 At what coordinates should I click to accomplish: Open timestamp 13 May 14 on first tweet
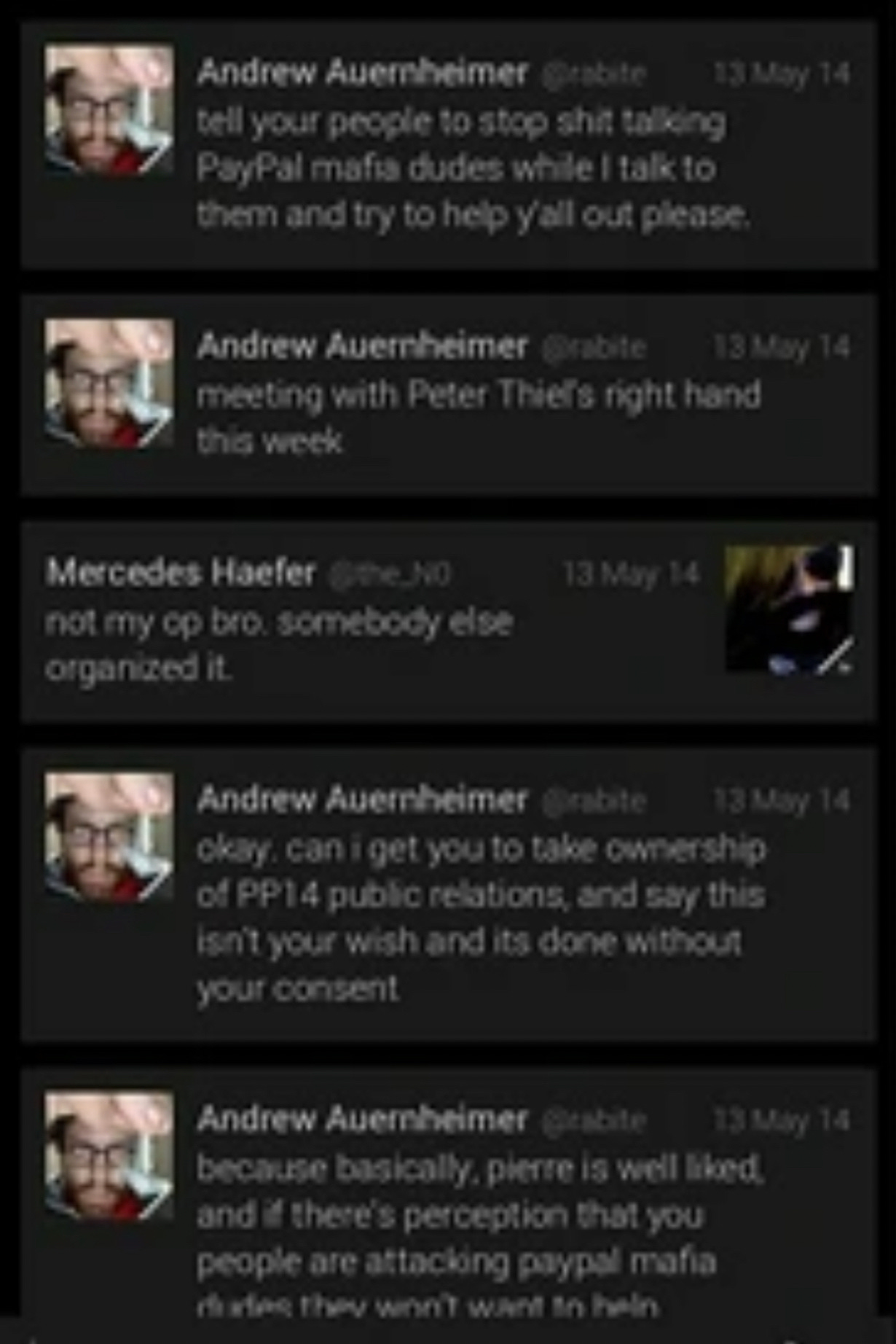782,73
